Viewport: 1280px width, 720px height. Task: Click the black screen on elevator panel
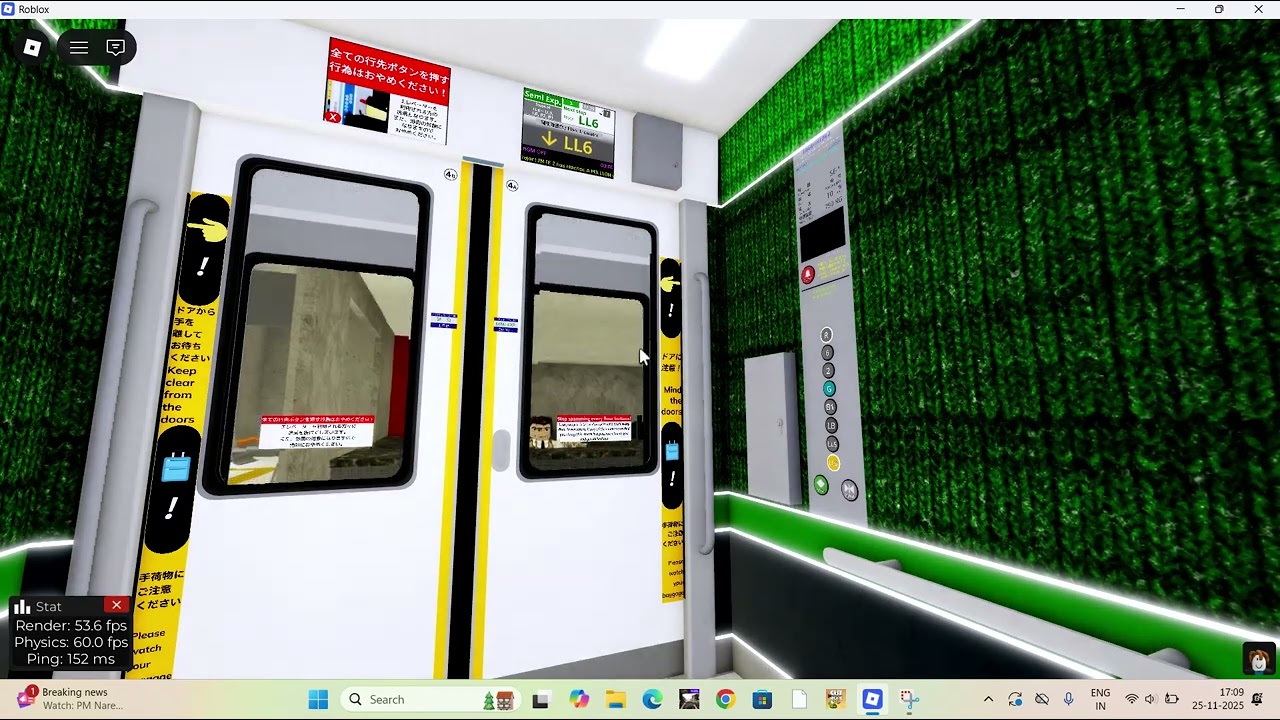point(822,236)
